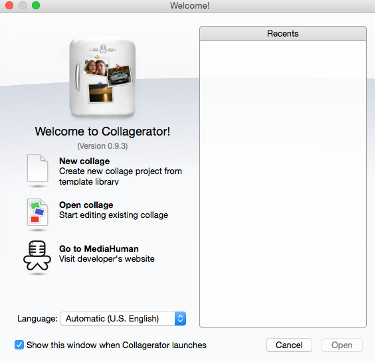Select Open collage title text
The height and width of the screenshot is (361, 375).
click(86, 205)
